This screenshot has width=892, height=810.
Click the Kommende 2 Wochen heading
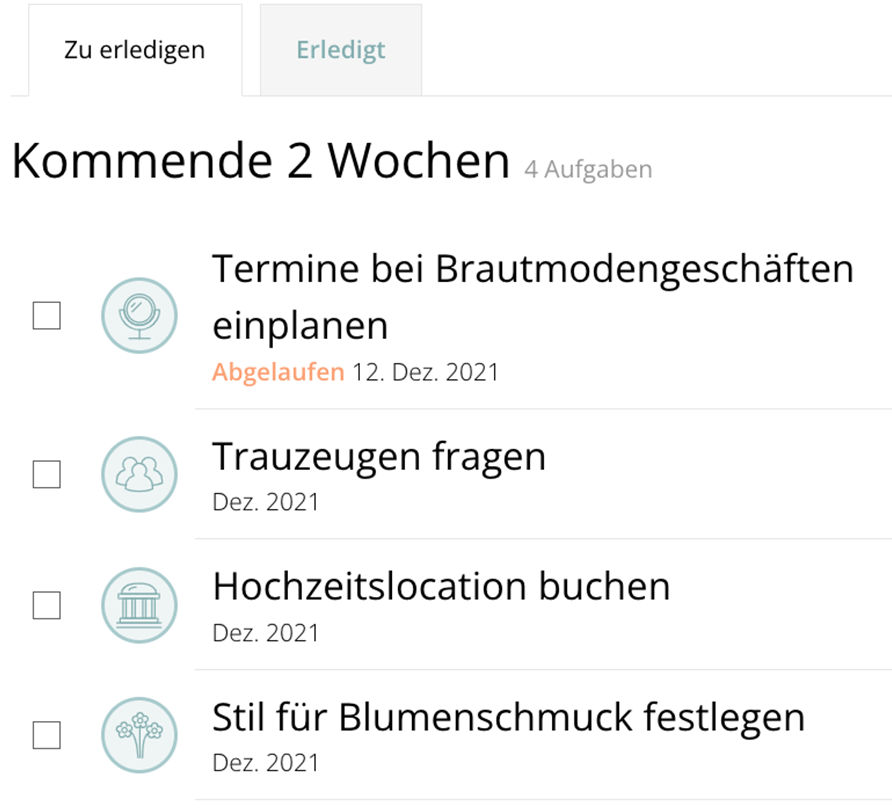coord(260,162)
